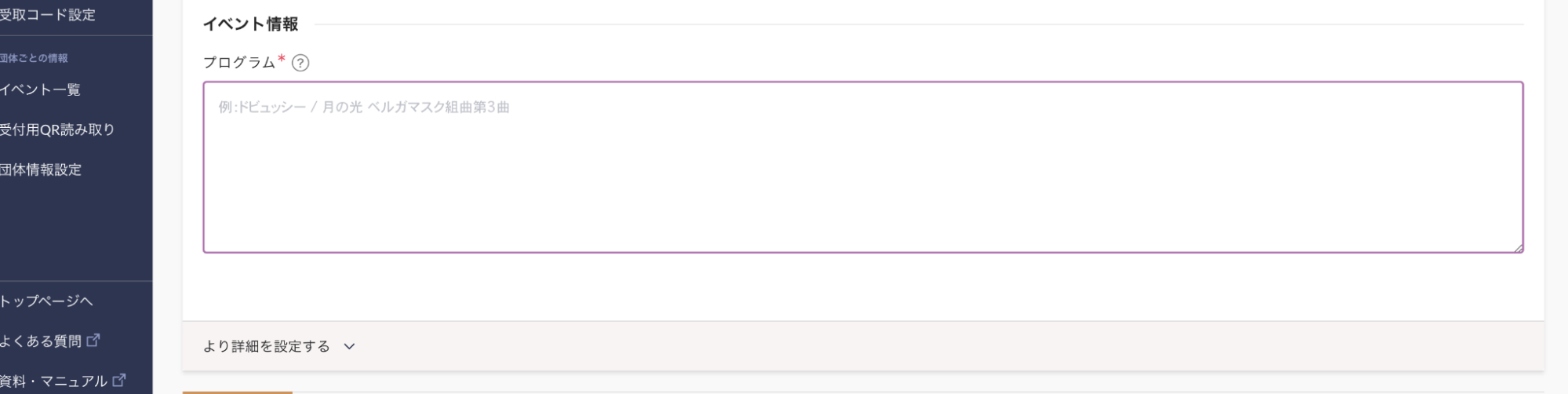Click the orange tab strip below the panel

(x=238, y=392)
